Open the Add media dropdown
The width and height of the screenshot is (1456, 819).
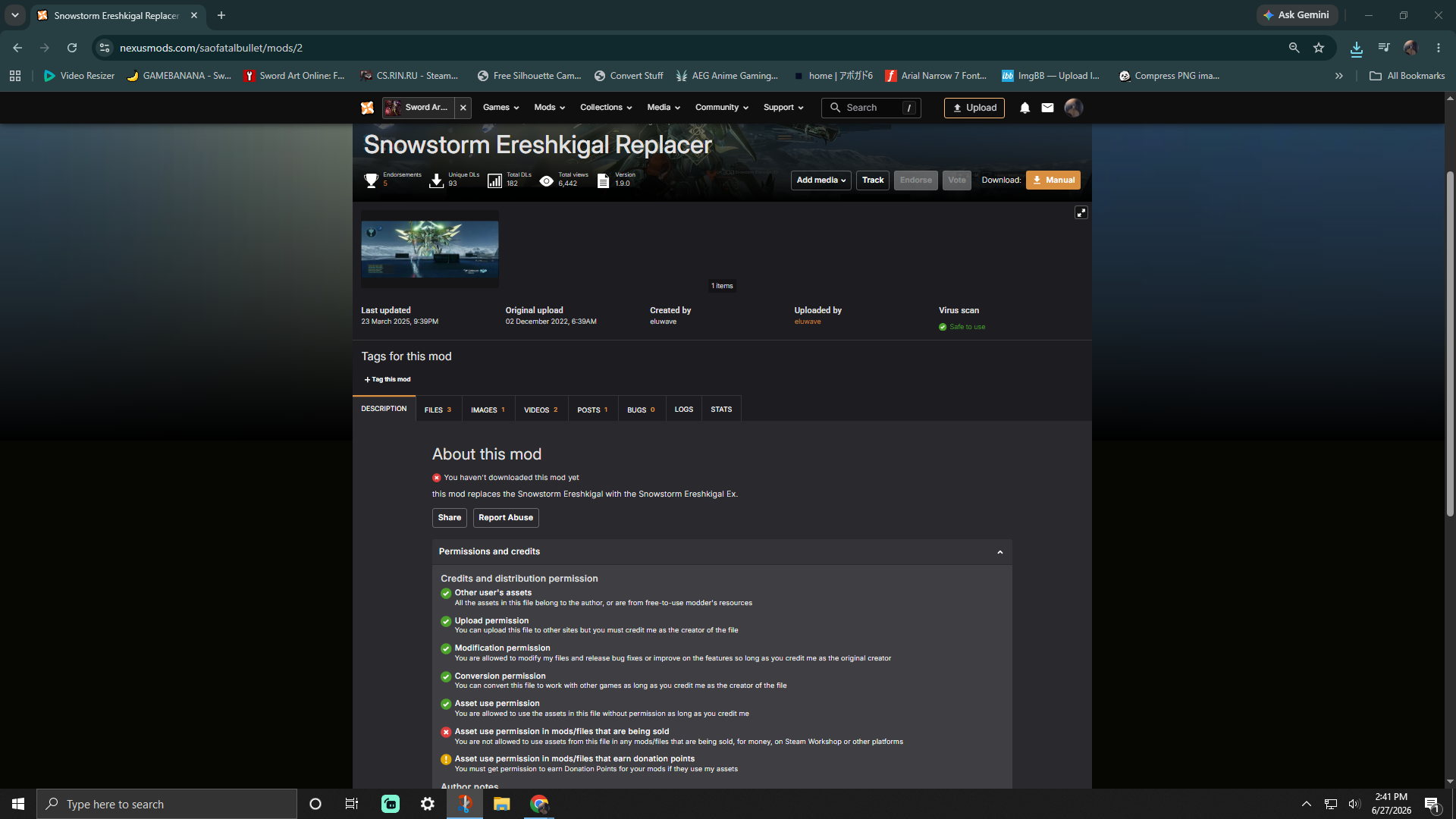pyautogui.click(x=821, y=180)
